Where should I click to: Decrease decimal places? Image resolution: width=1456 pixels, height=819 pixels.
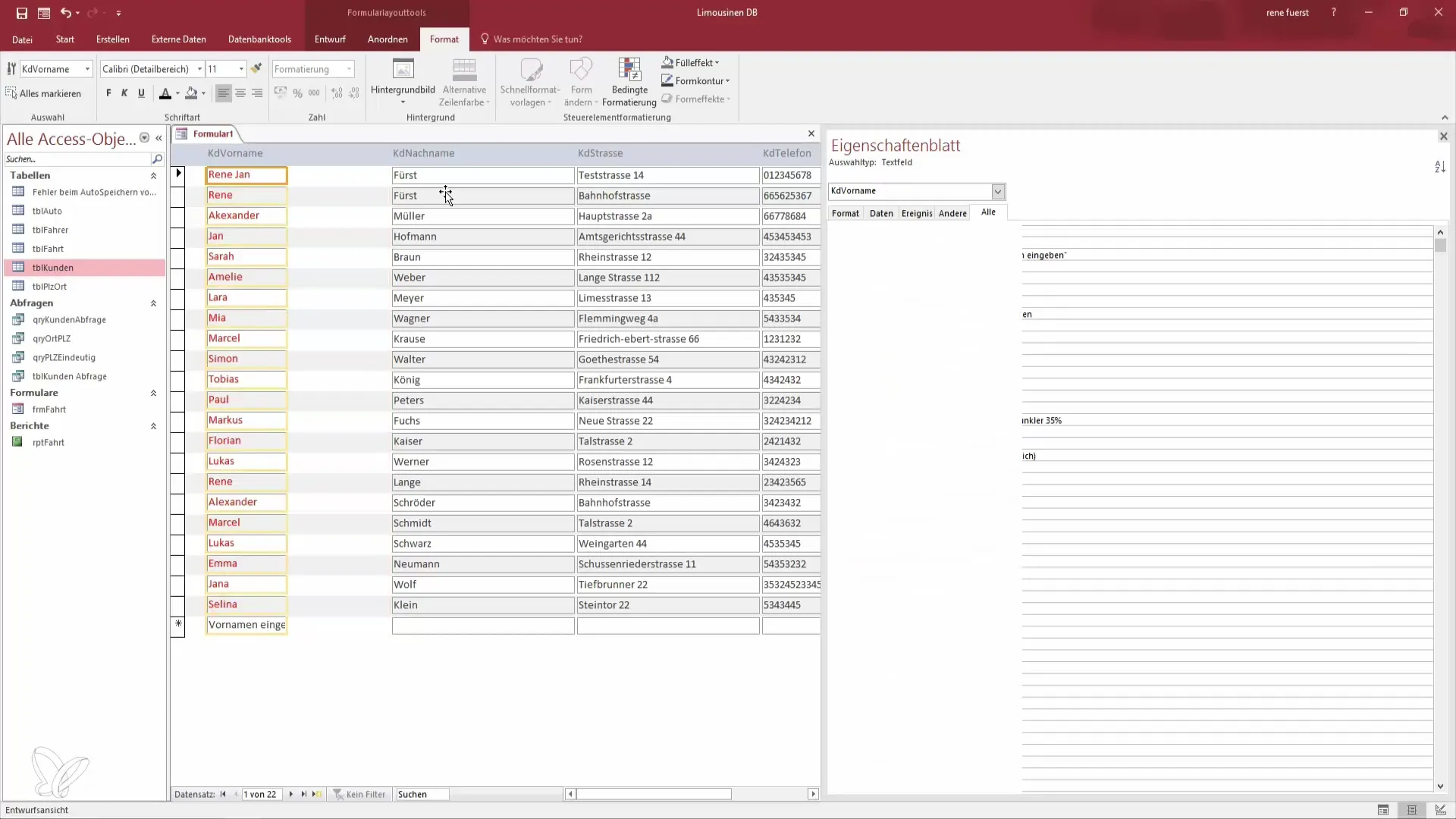(354, 93)
